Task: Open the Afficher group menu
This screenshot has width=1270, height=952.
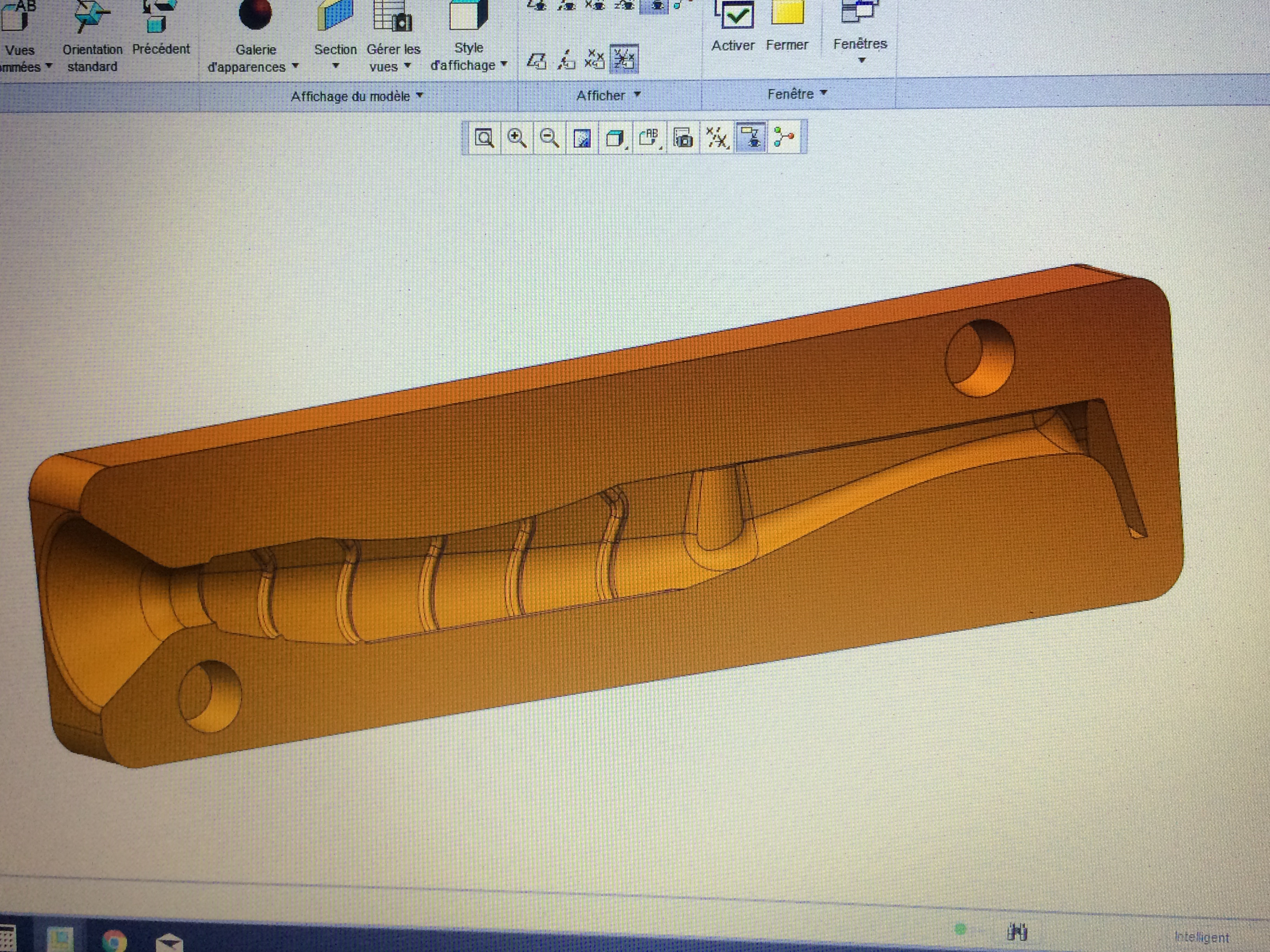Action: click(x=608, y=95)
